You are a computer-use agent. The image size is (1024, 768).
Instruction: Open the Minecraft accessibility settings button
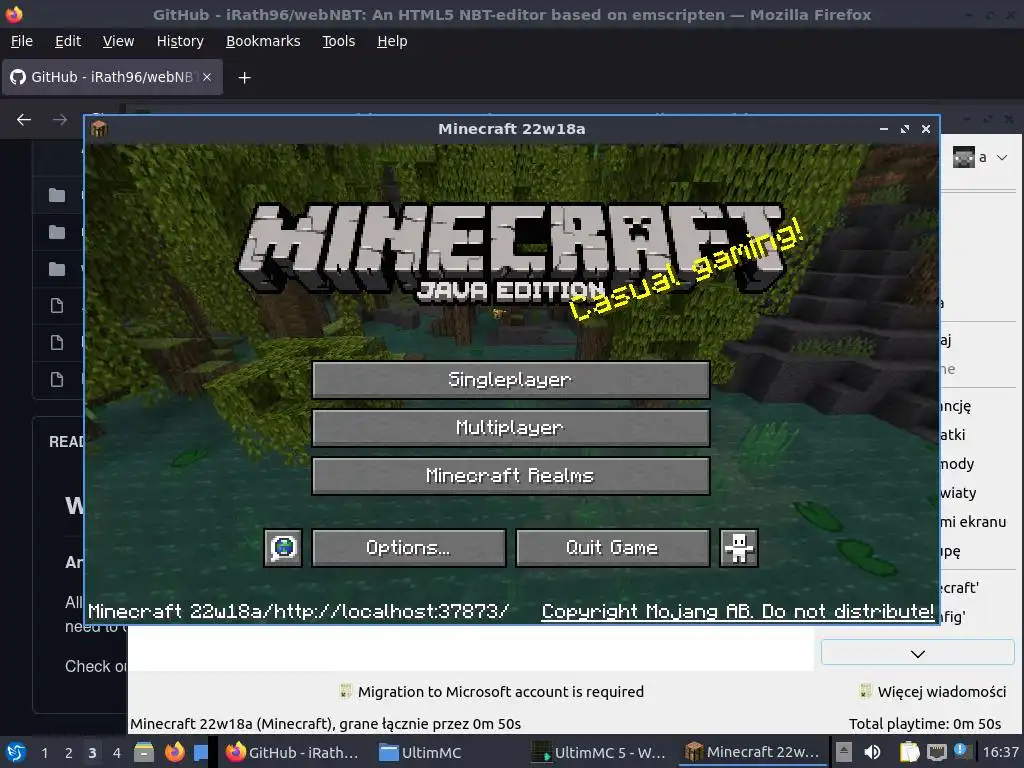click(739, 547)
